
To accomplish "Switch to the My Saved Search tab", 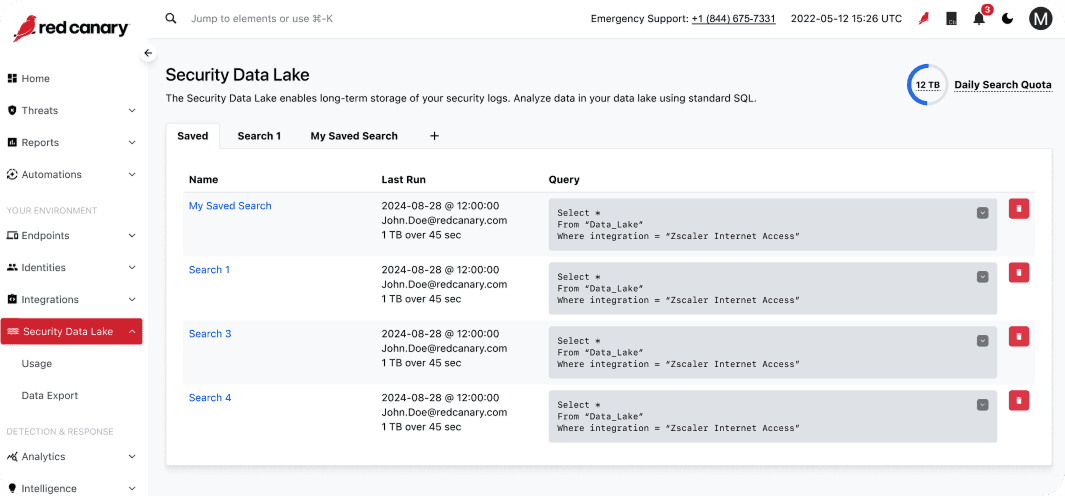I will coord(354,136).
